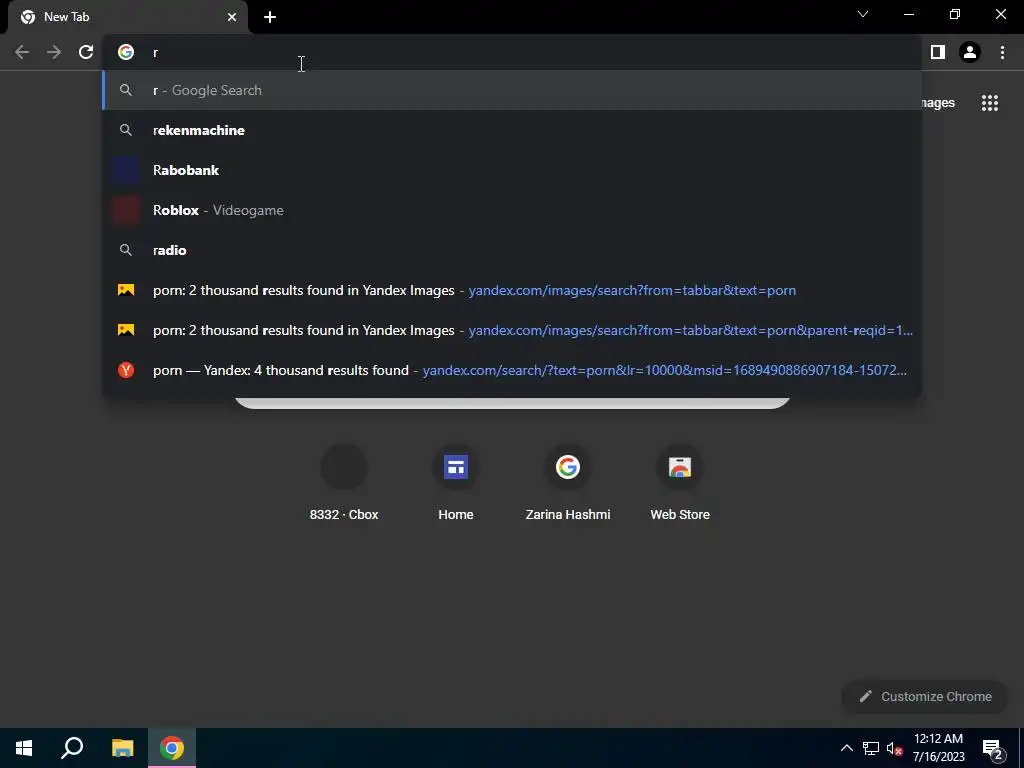Open the network status tray icon

click(871, 748)
